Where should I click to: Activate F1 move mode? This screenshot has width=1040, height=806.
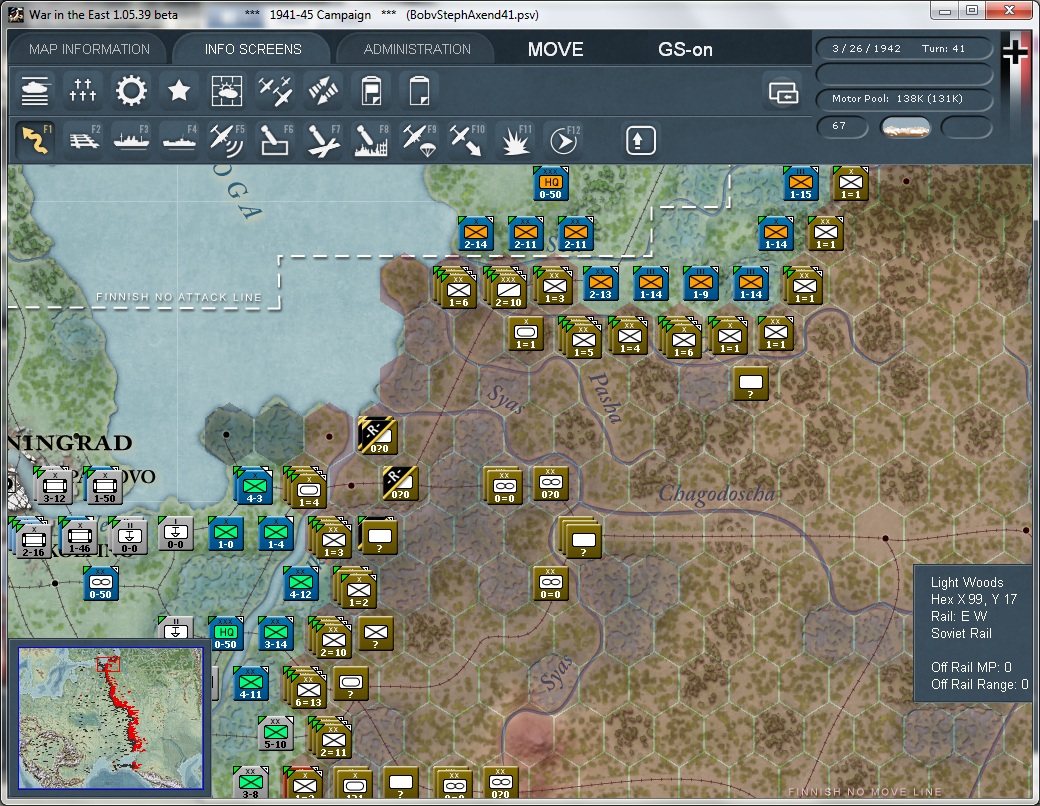pos(35,139)
